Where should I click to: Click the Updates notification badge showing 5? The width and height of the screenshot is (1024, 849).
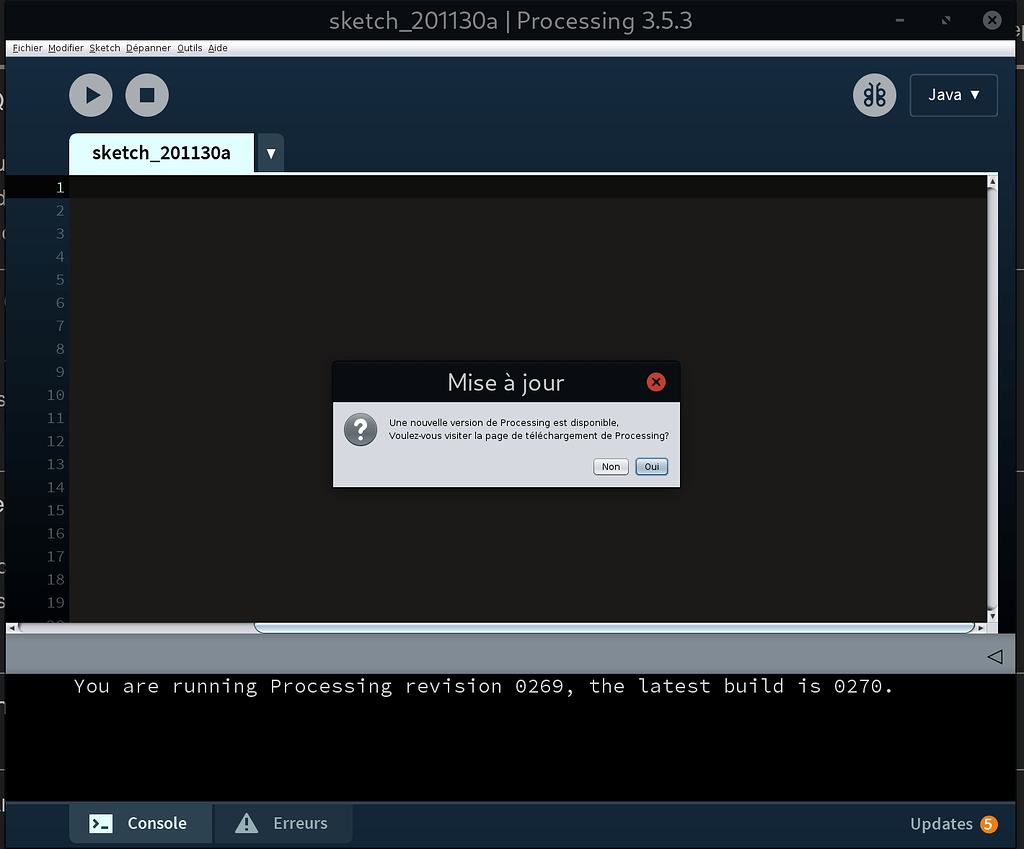[x=987, y=824]
